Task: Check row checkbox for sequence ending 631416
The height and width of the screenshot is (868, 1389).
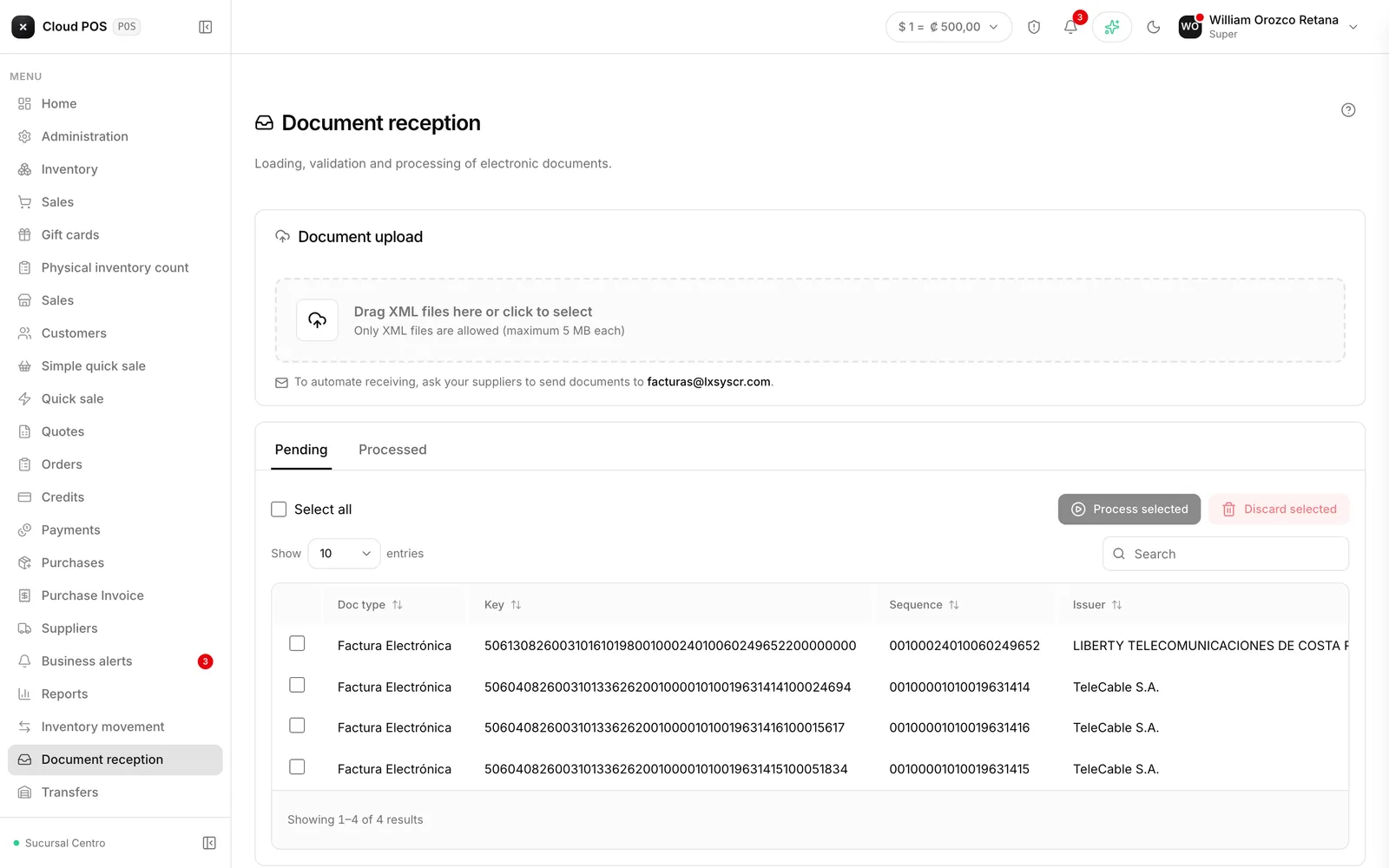Action: pyautogui.click(x=297, y=726)
